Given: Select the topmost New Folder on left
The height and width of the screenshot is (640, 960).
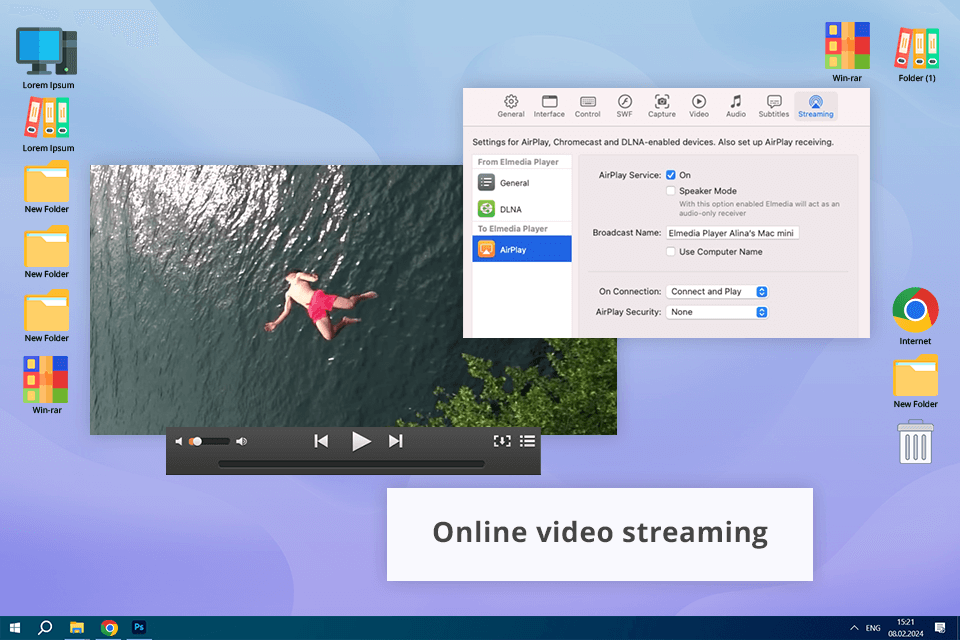Looking at the screenshot, I should tap(47, 187).
